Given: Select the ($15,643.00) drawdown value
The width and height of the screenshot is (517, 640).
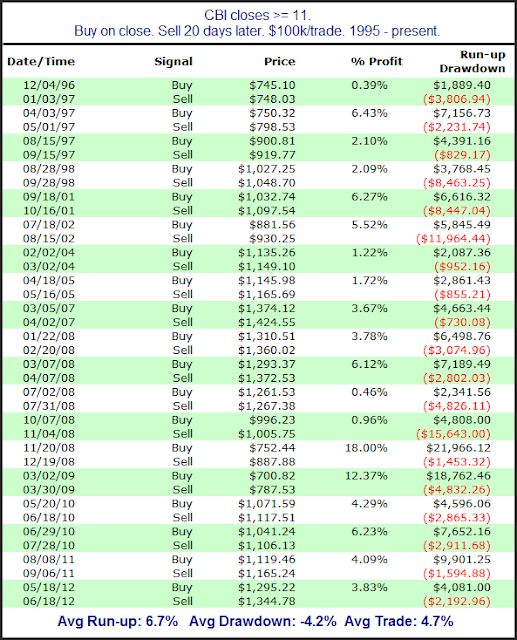Looking at the screenshot, I should 453,434.
